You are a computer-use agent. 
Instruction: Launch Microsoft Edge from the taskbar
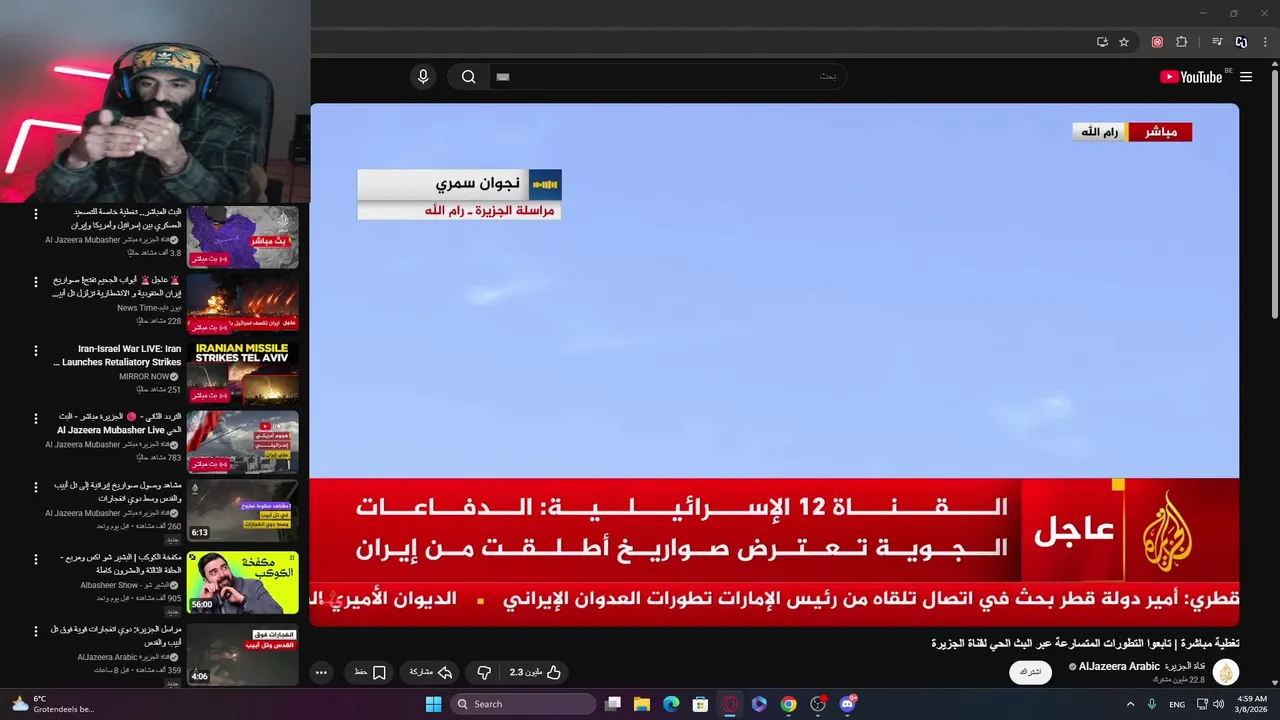(x=671, y=704)
